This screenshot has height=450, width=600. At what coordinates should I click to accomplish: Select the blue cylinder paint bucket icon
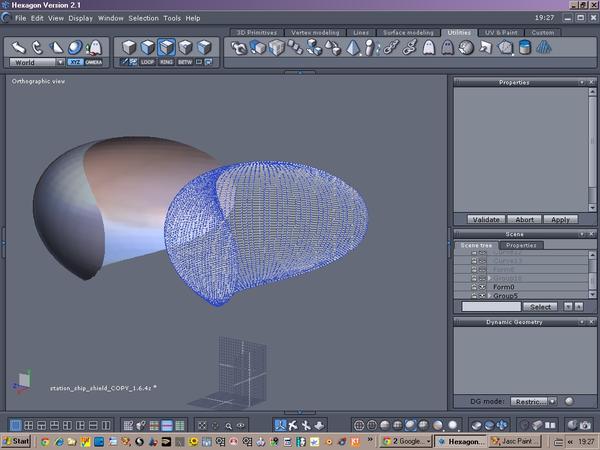tap(525, 48)
